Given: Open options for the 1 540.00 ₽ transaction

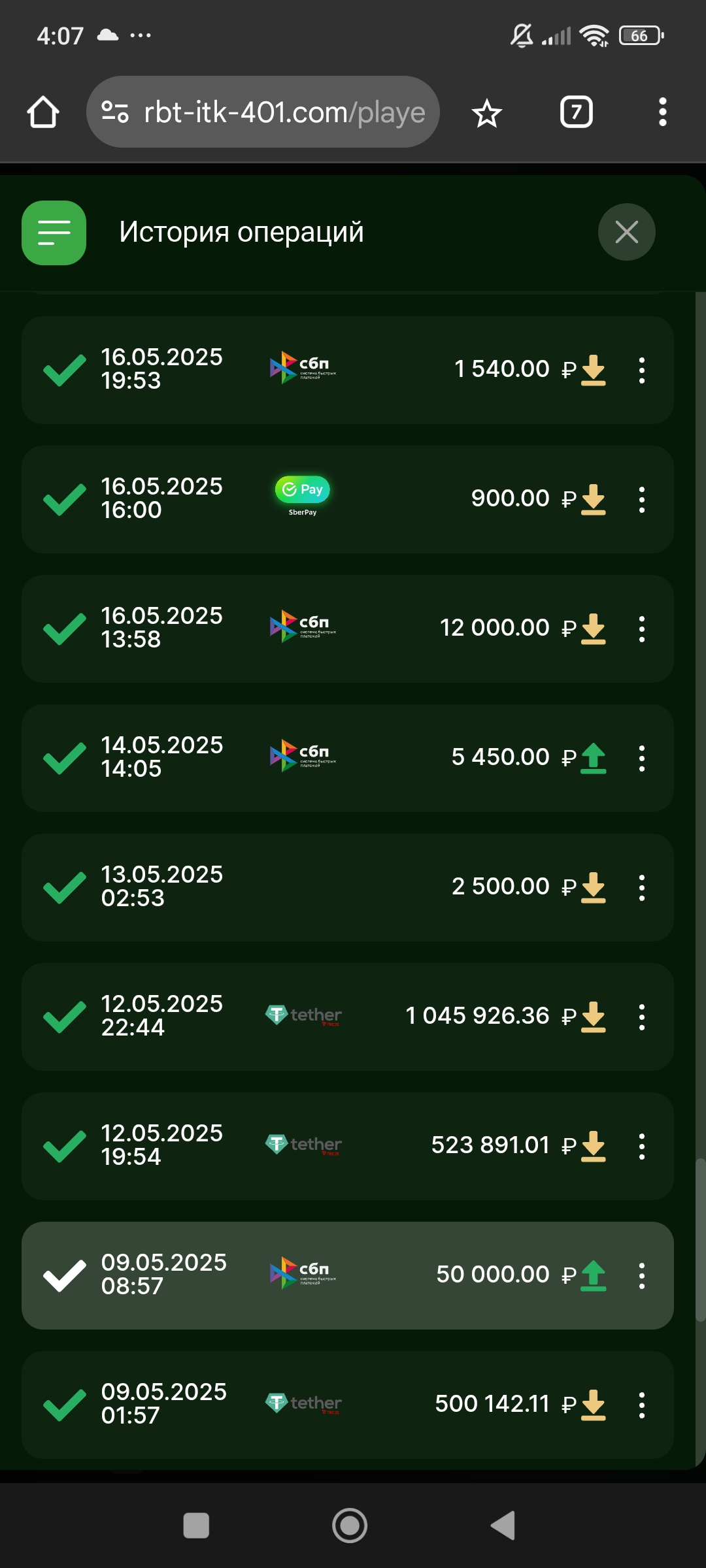Looking at the screenshot, I should click(x=642, y=370).
